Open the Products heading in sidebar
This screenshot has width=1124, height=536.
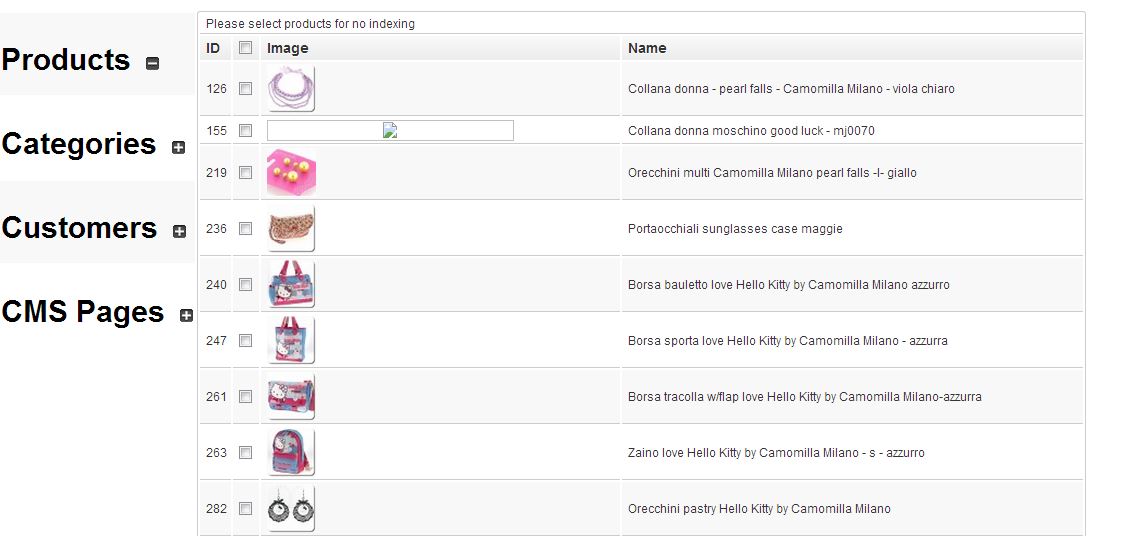[x=66, y=60]
